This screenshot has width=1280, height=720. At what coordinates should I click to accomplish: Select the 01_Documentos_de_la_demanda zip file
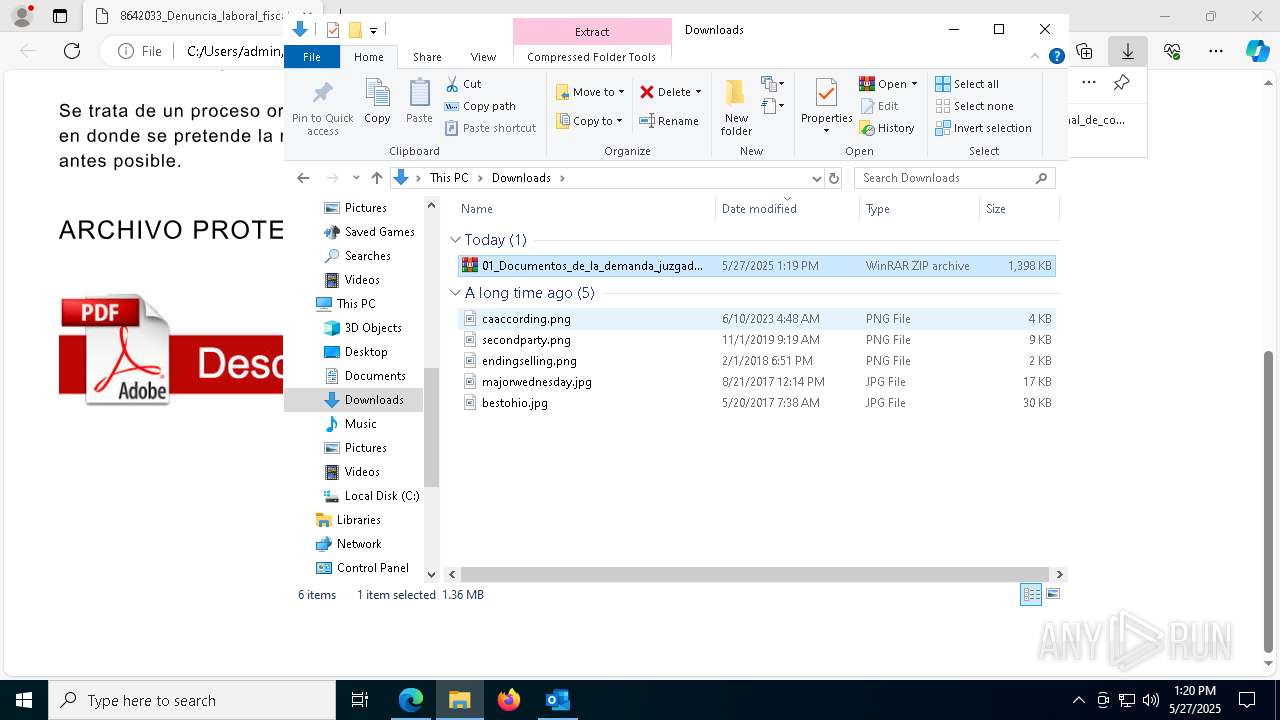[756, 266]
